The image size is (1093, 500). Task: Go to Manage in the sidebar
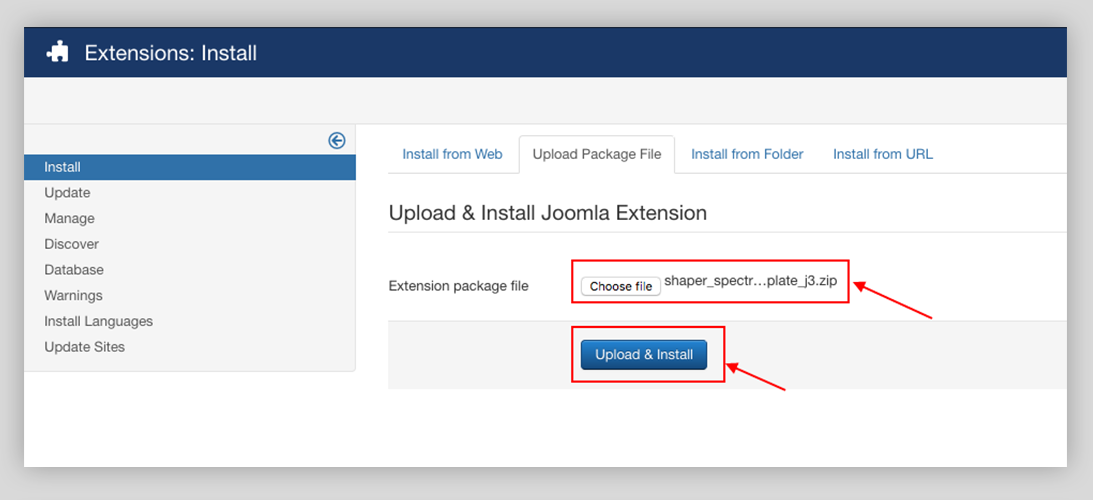coord(69,218)
